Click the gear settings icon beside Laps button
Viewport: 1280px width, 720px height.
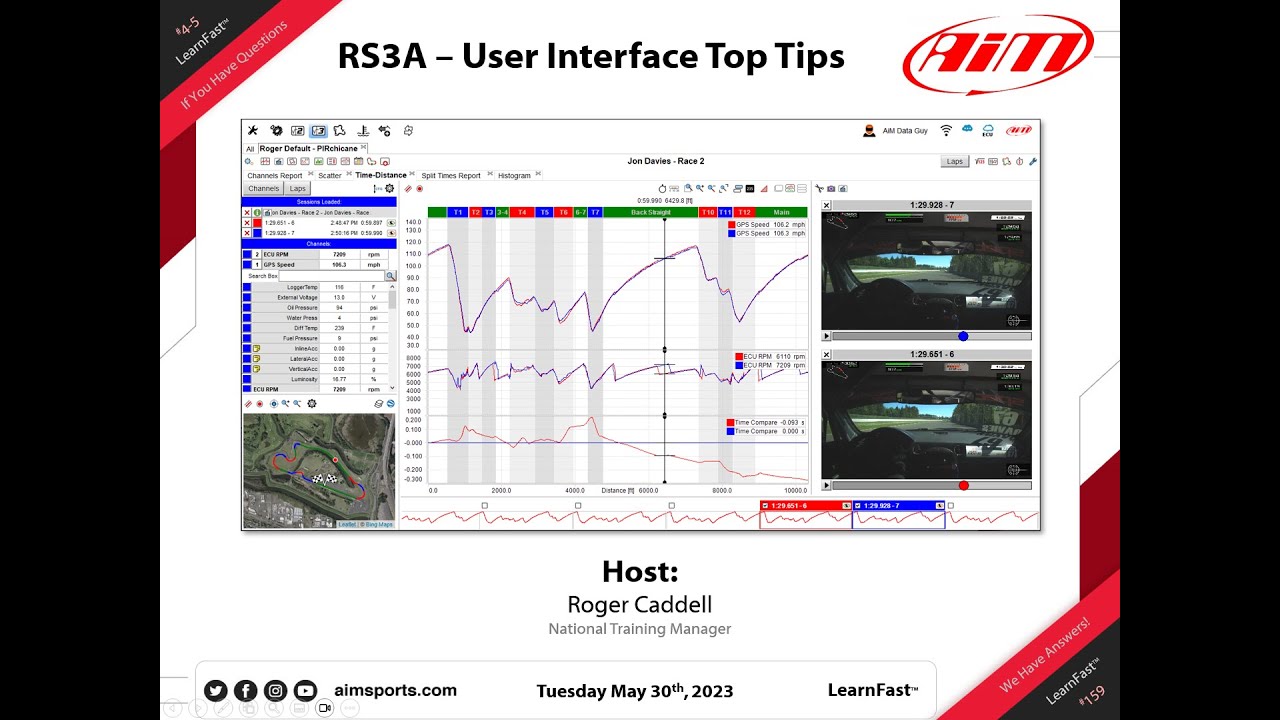point(390,188)
